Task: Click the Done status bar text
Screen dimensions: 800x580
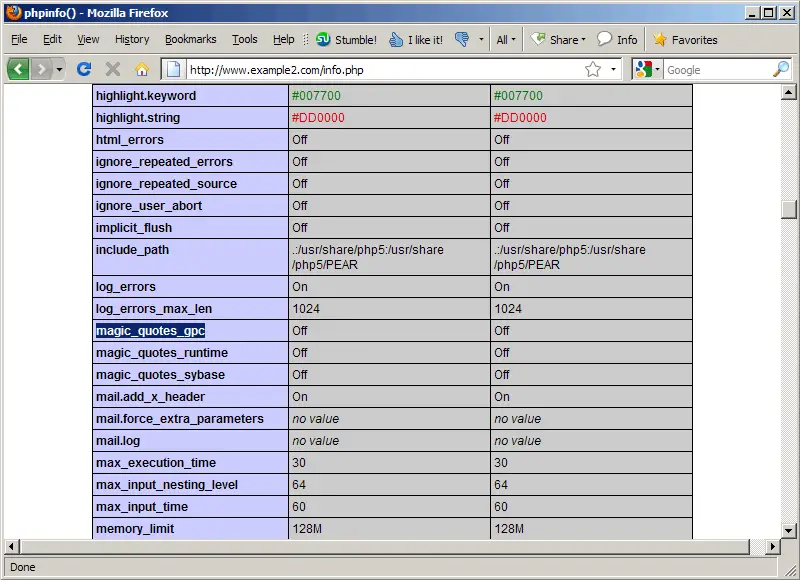Action: (x=22, y=567)
